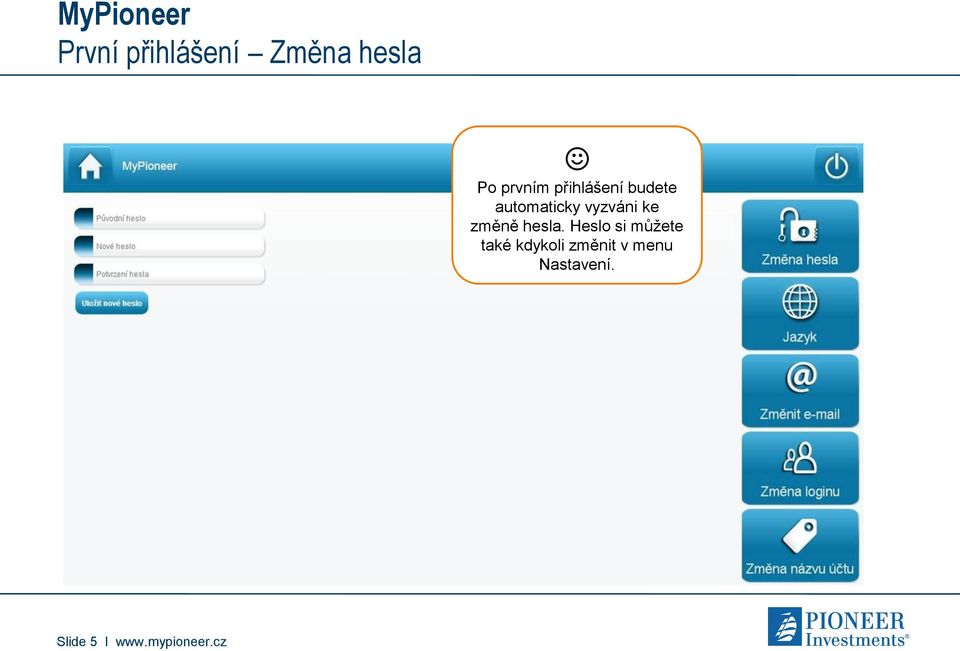Viewport: 960px width, 651px height.
Task: Open the Jazyk globe tile
Action: 800,314
